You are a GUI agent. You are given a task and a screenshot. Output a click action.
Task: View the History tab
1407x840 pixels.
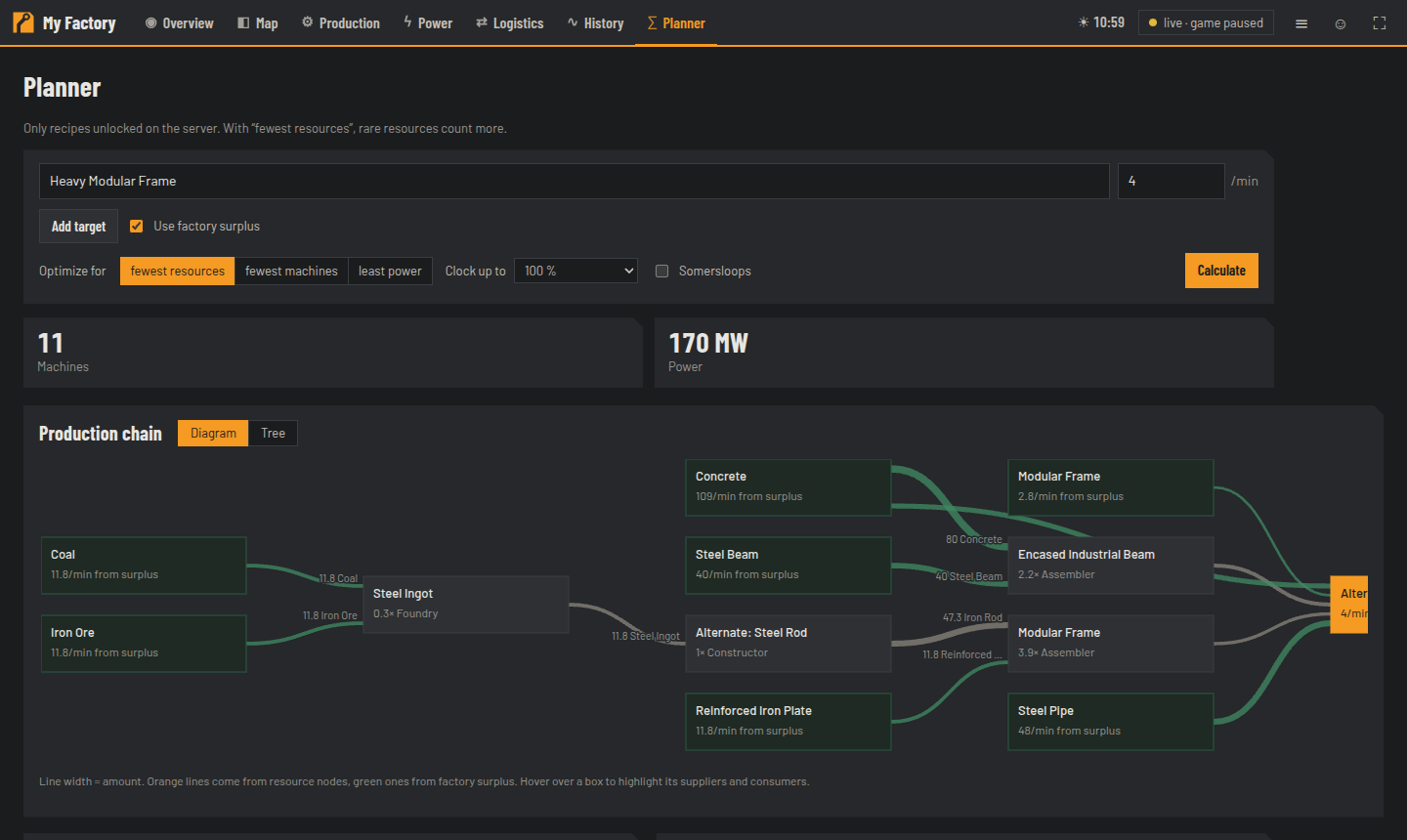pos(595,23)
